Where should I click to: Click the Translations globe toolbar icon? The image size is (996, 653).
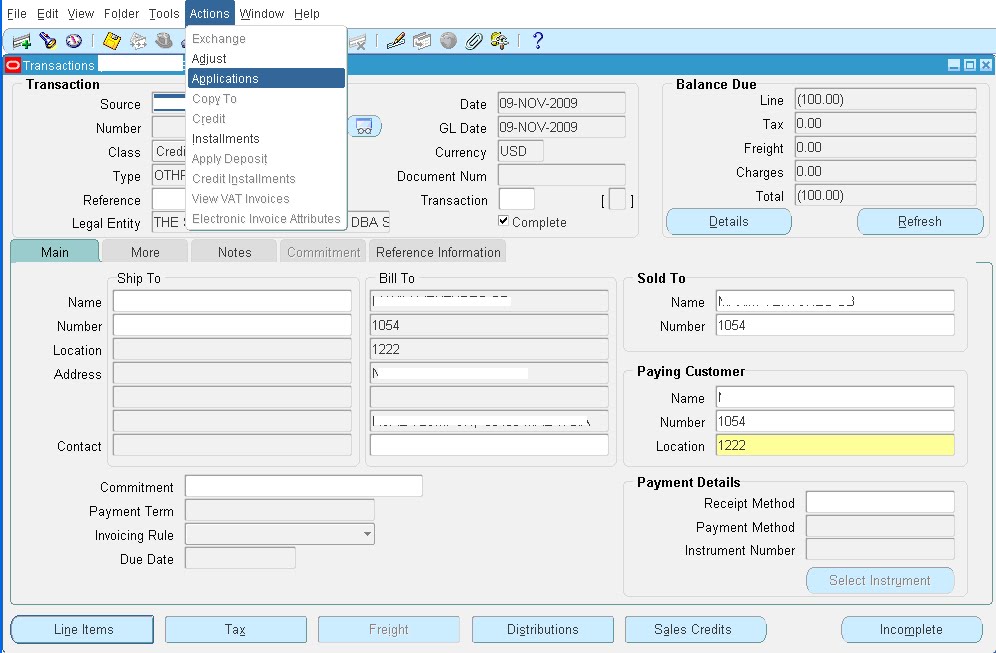pyautogui.click(x=448, y=41)
